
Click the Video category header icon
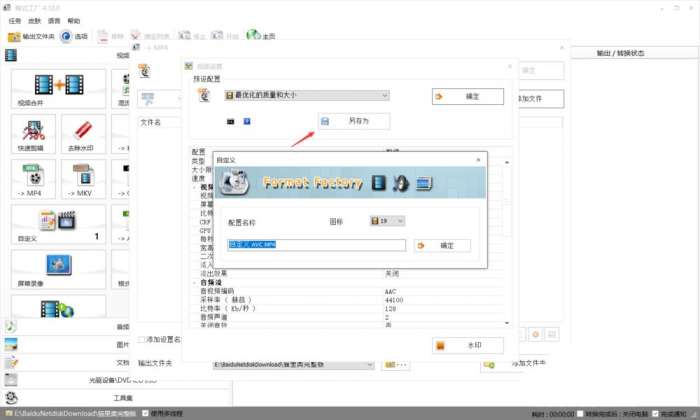(11, 55)
